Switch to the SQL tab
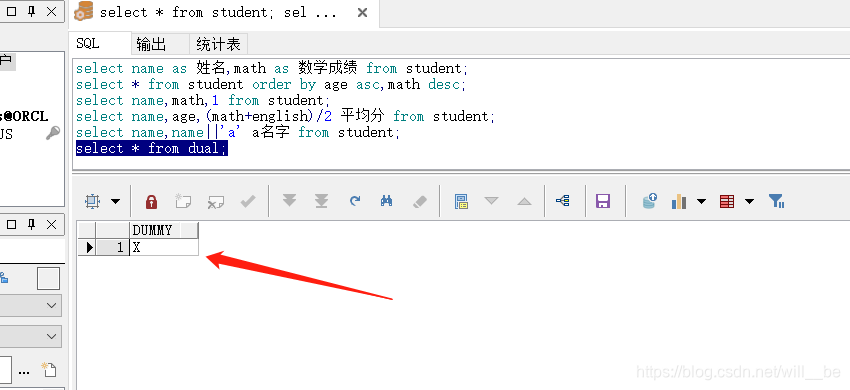The width and height of the screenshot is (850, 390). click(x=100, y=43)
